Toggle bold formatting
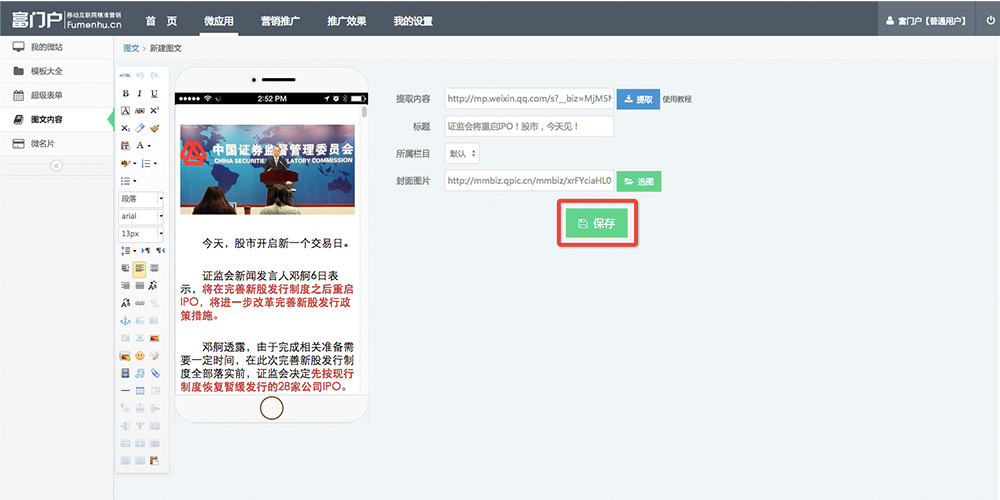This screenshot has width=1000, height=500. tap(125, 93)
